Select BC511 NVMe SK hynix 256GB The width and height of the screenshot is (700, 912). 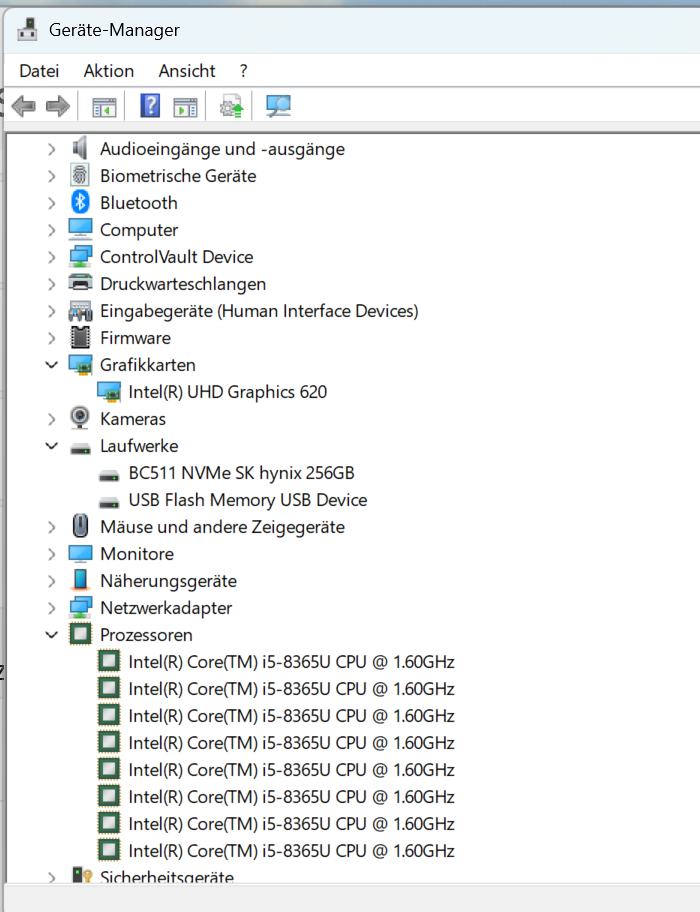point(241,473)
